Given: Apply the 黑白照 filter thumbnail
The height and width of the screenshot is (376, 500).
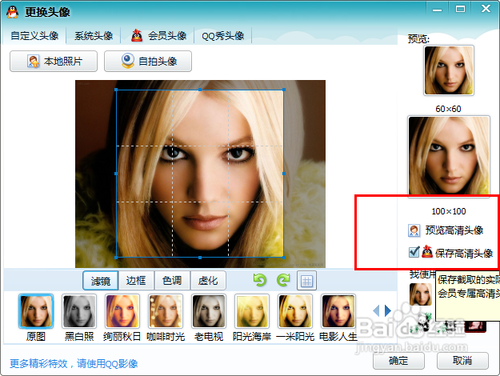Looking at the screenshot, I should point(79,311).
